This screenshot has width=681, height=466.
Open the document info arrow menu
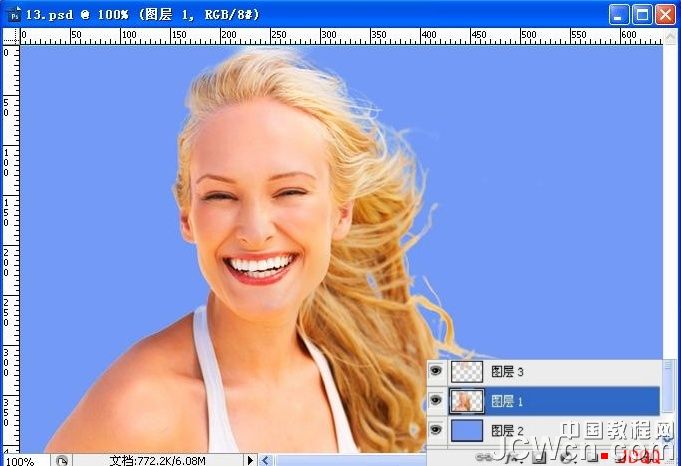pos(251,460)
